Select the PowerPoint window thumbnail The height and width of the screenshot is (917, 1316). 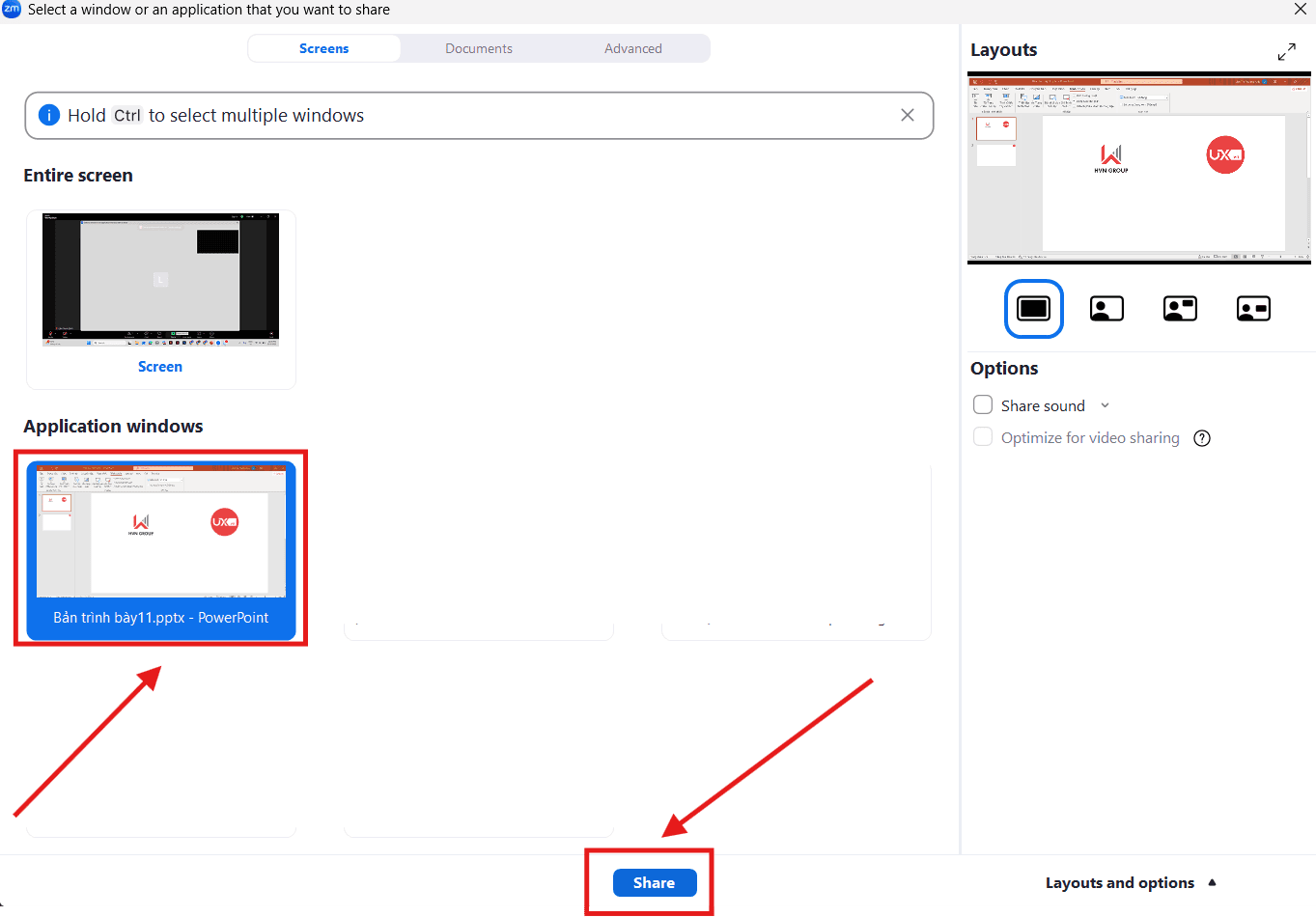pyautogui.click(x=160, y=536)
